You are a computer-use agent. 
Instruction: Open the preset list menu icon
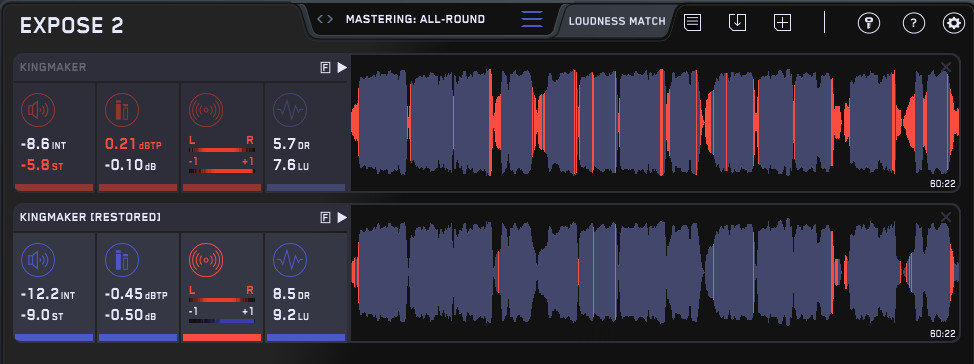pyautogui.click(x=532, y=19)
